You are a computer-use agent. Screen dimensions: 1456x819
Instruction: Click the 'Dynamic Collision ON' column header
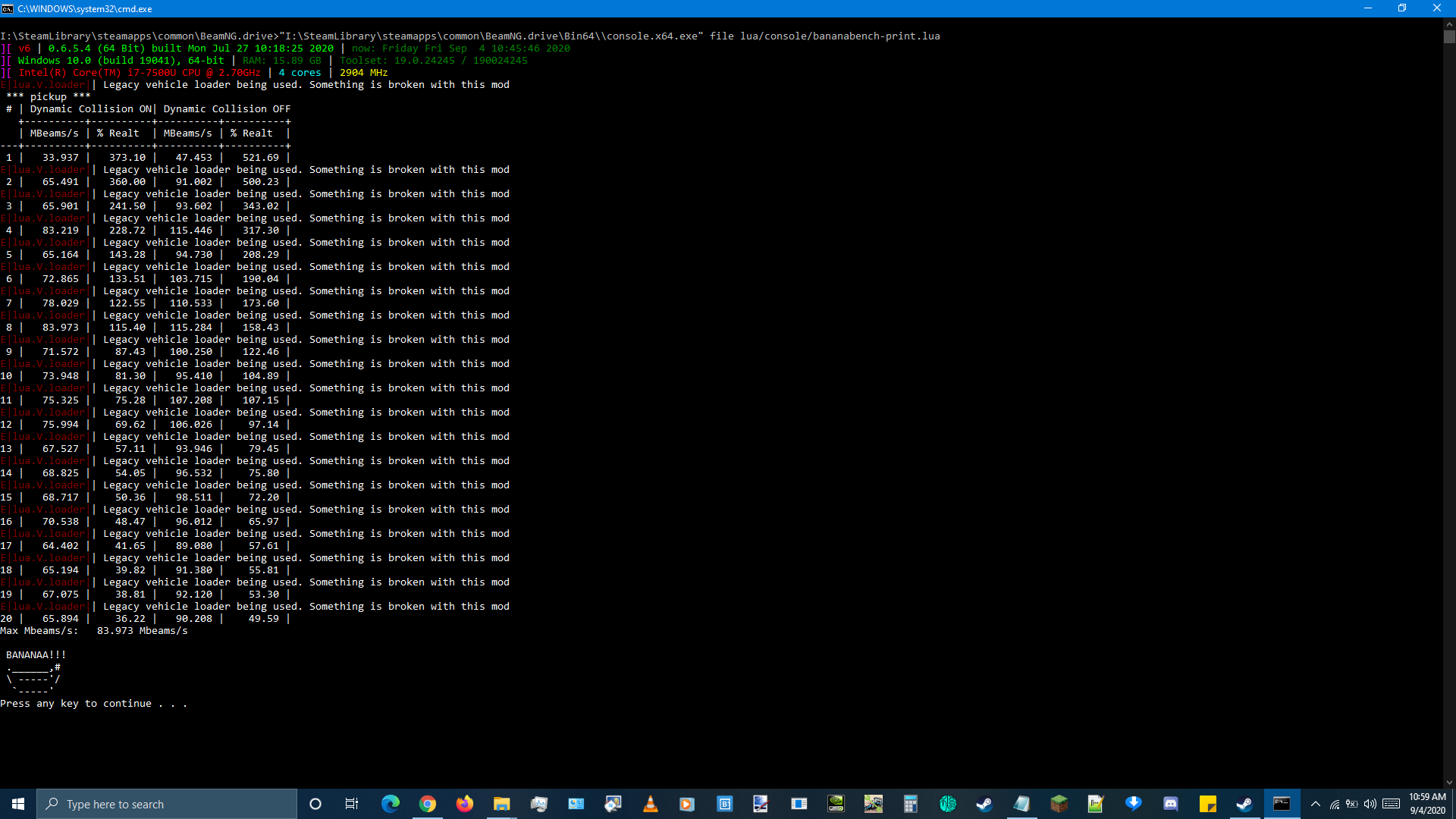pyautogui.click(x=91, y=109)
